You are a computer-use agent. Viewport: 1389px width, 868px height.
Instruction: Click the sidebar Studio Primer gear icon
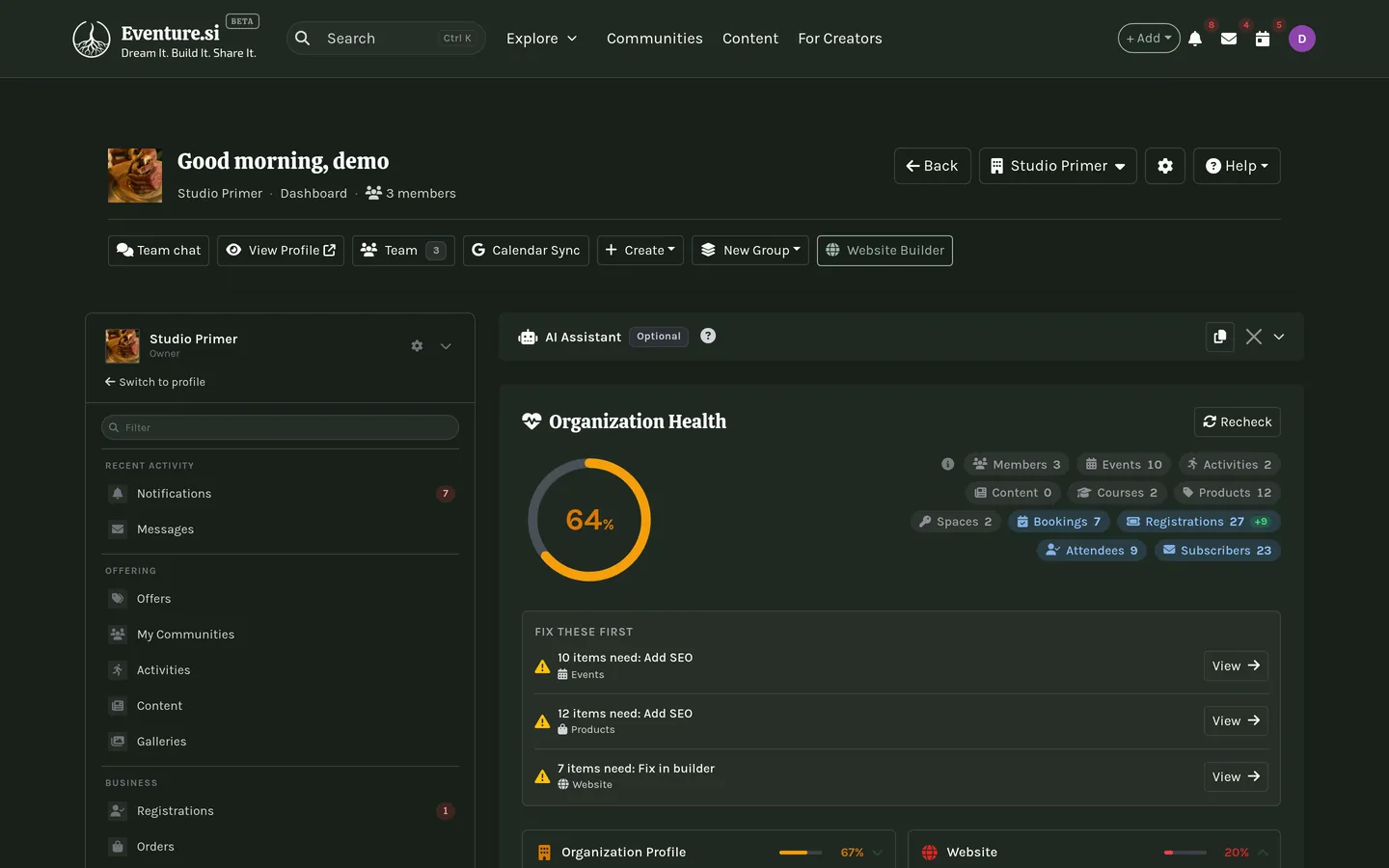417,345
